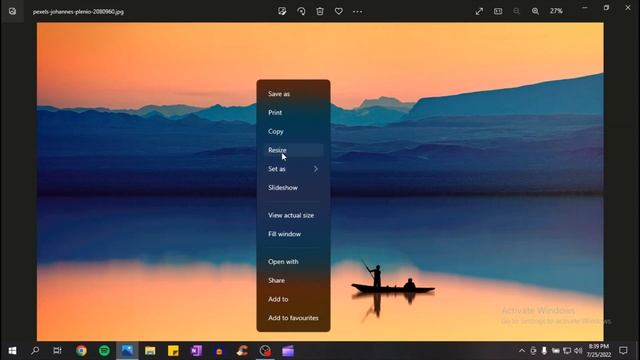The width and height of the screenshot is (640, 360).
Task: Choose Save as from the context menu
Action: tap(293, 94)
